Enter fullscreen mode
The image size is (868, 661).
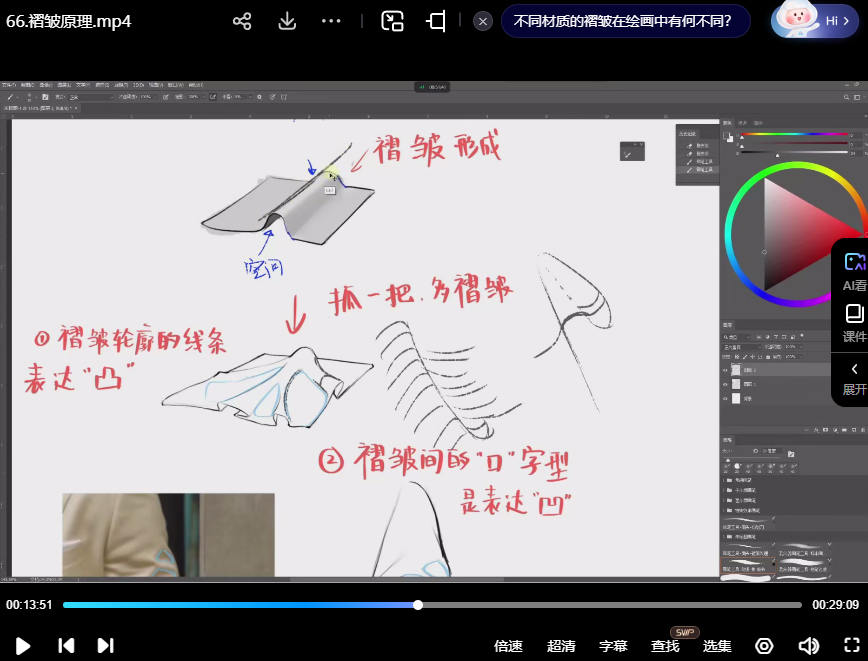click(x=851, y=646)
